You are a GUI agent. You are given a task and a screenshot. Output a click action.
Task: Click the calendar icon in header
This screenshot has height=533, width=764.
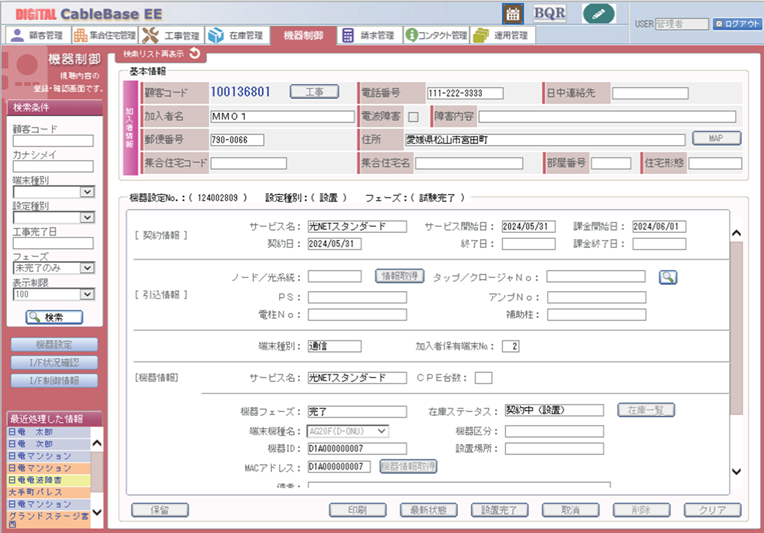pos(512,14)
